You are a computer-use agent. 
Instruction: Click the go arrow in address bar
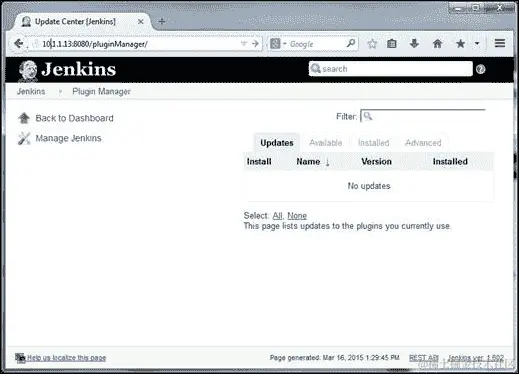pyautogui.click(x=255, y=44)
